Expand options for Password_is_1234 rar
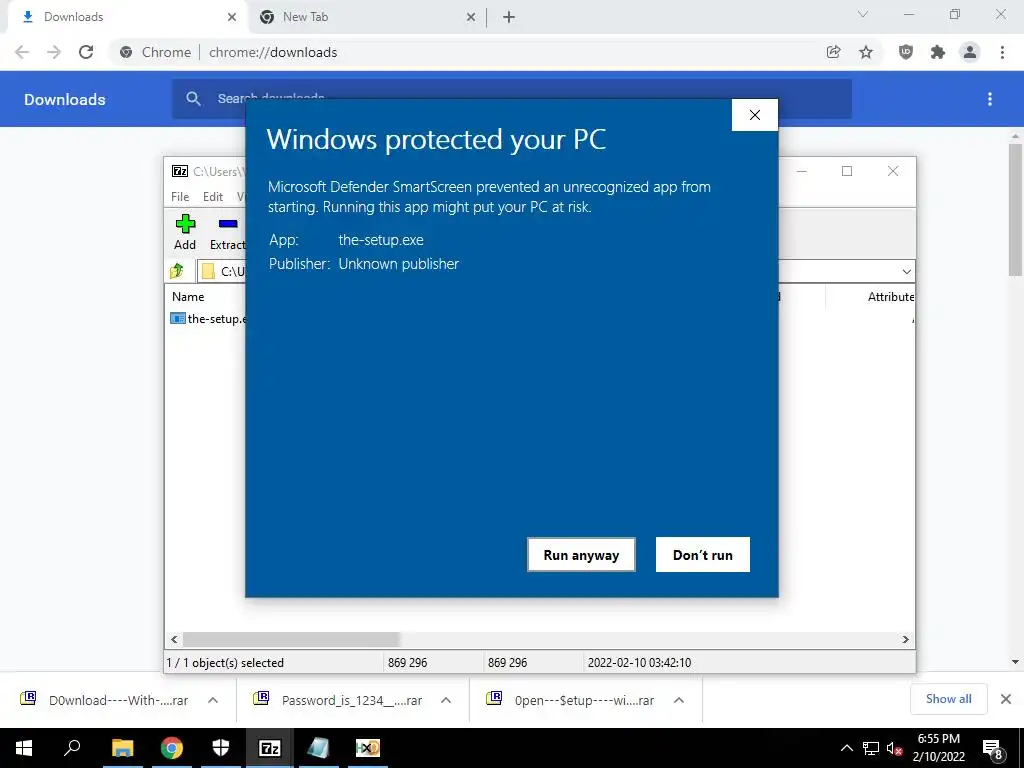The image size is (1024, 768). pyautogui.click(x=446, y=700)
